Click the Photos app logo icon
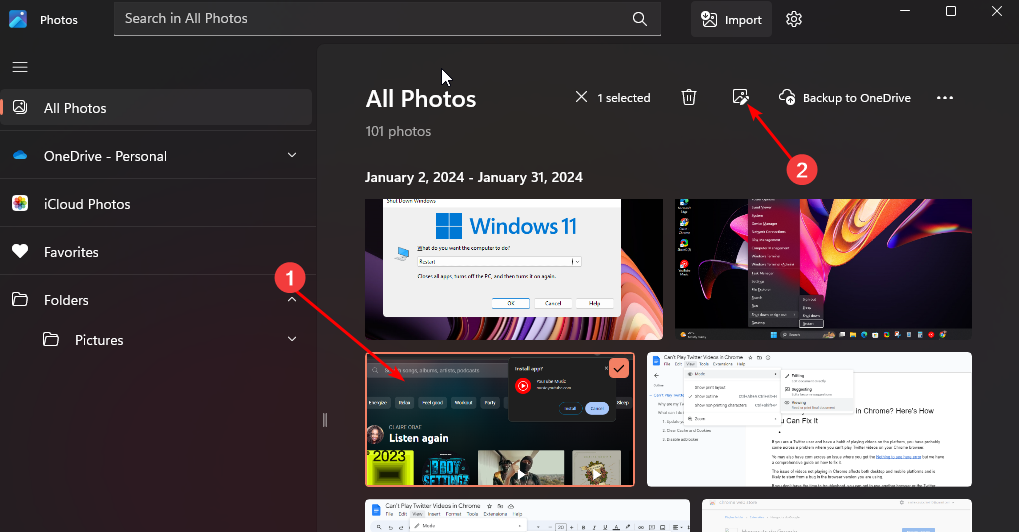The image size is (1019, 532). click(18, 19)
